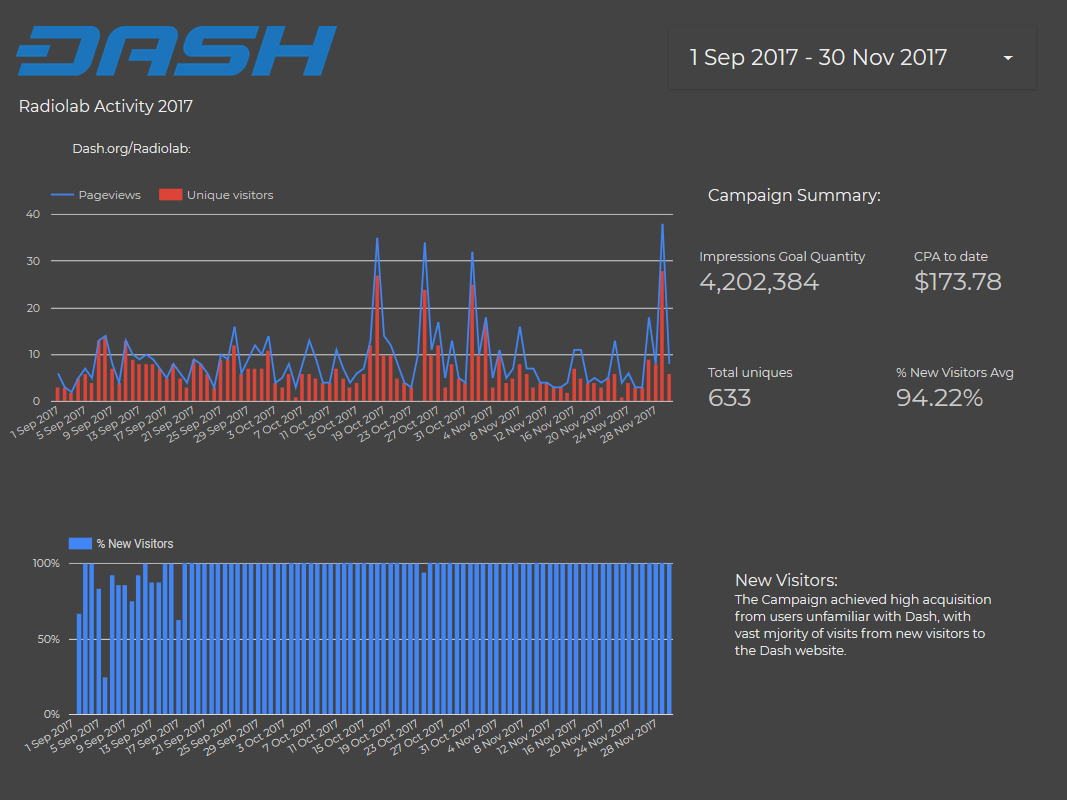This screenshot has width=1067, height=800.
Task: Click the 50% y-axis label
Action: click(x=48, y=639)
